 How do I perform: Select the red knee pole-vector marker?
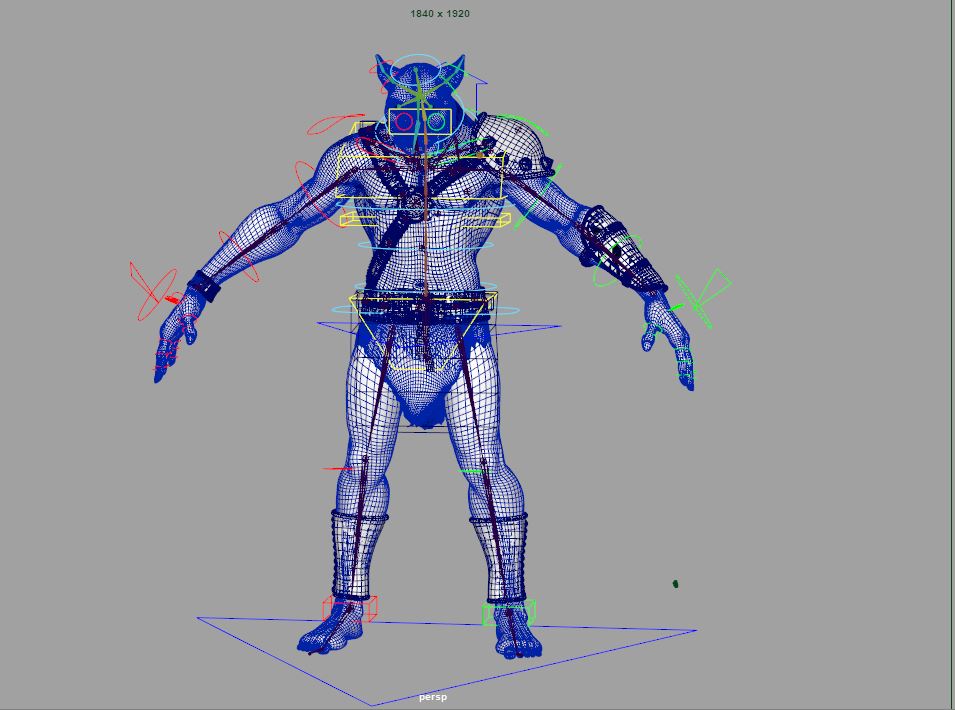tap(336, 469)
